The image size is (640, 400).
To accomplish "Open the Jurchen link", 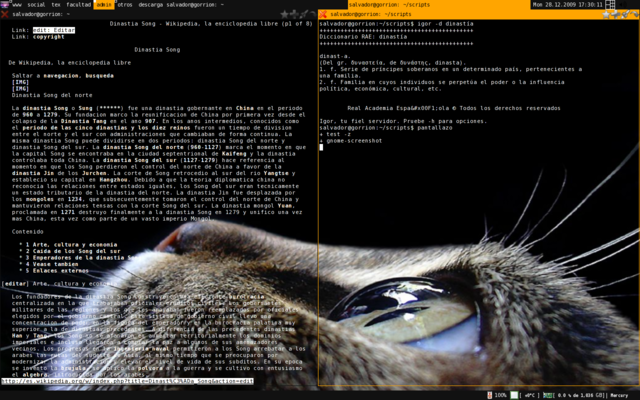I will click(x=94, y=173).
